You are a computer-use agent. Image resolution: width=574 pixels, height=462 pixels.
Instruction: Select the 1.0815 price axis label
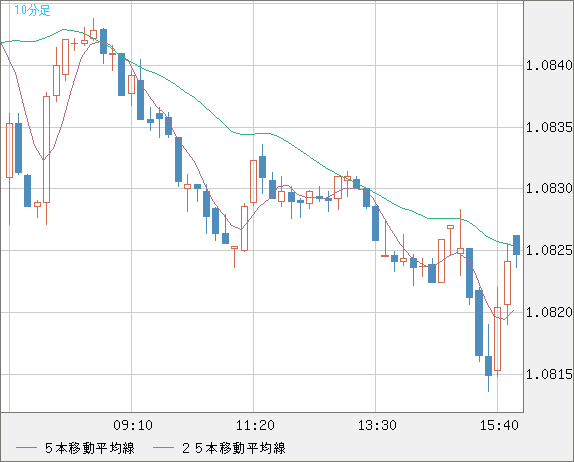(549, 374)
